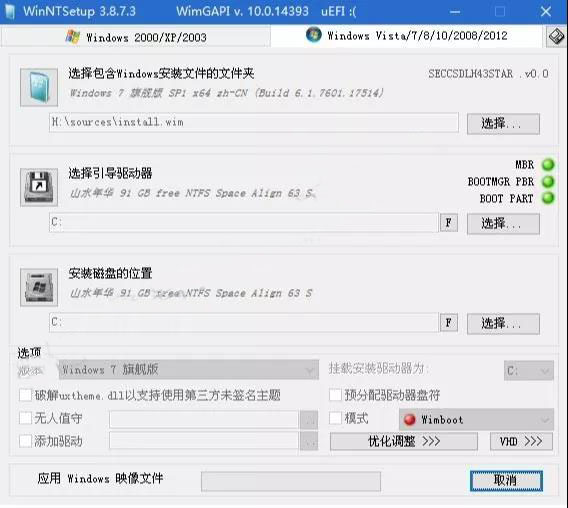Choose the boot drive with 选择 button

[x=503, y=224]
